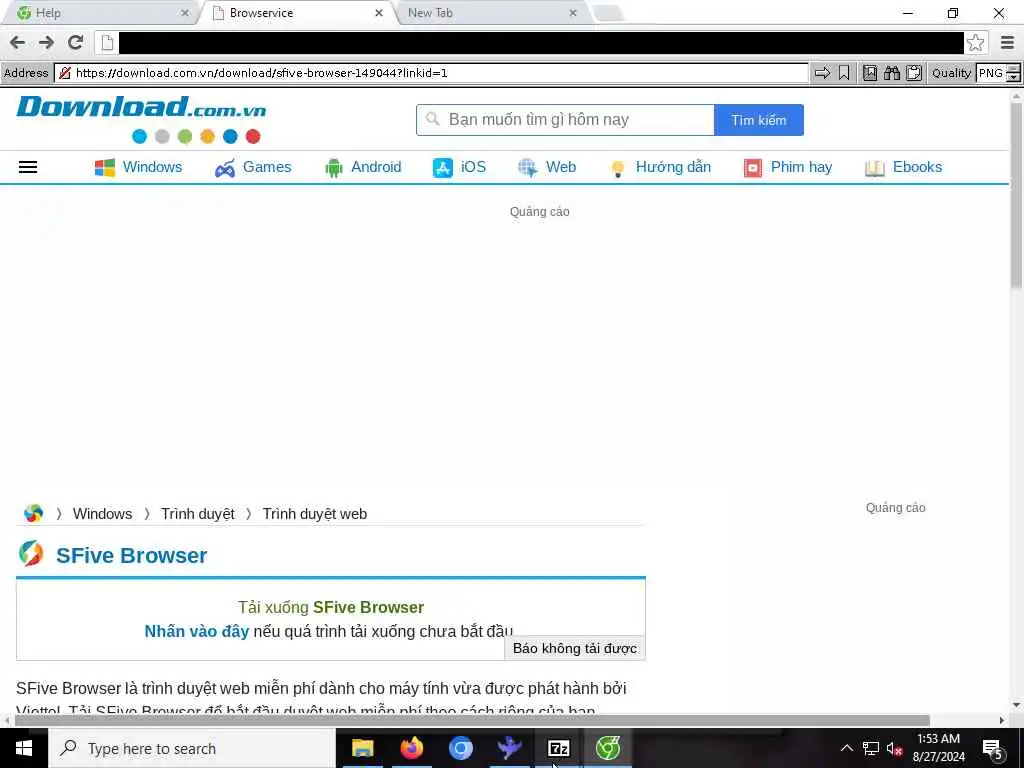The width and height of the screenshot is (1024, 768).
Task: Open File Explorer from taskbar
Action: pyautogui.click(x=362, y=748)
